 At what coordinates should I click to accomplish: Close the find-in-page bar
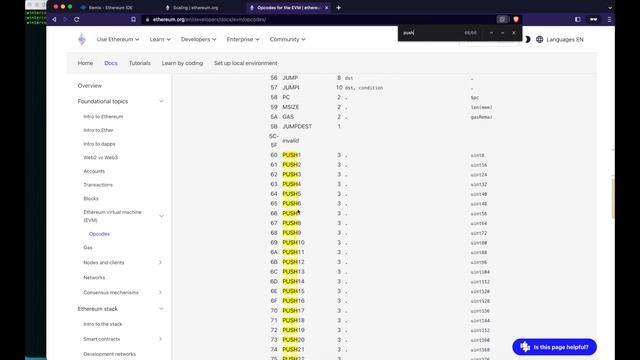tap(513, 33)
